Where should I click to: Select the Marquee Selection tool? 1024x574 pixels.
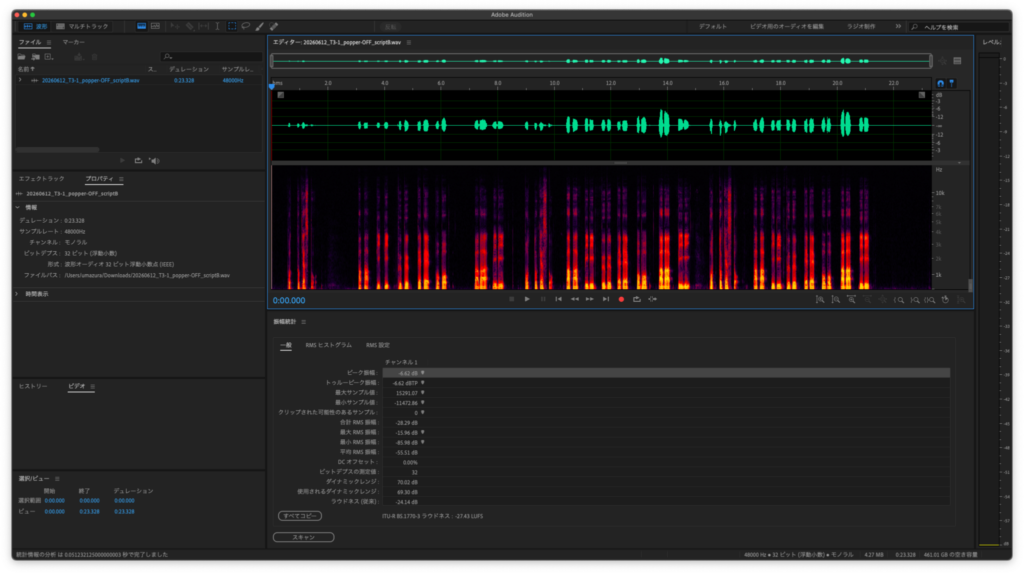232,26
